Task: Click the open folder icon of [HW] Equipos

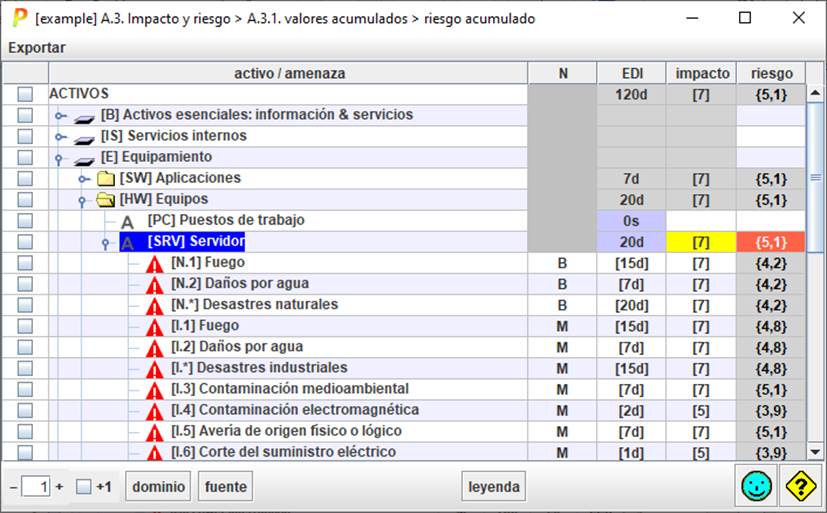Action: tap(106, 200)
